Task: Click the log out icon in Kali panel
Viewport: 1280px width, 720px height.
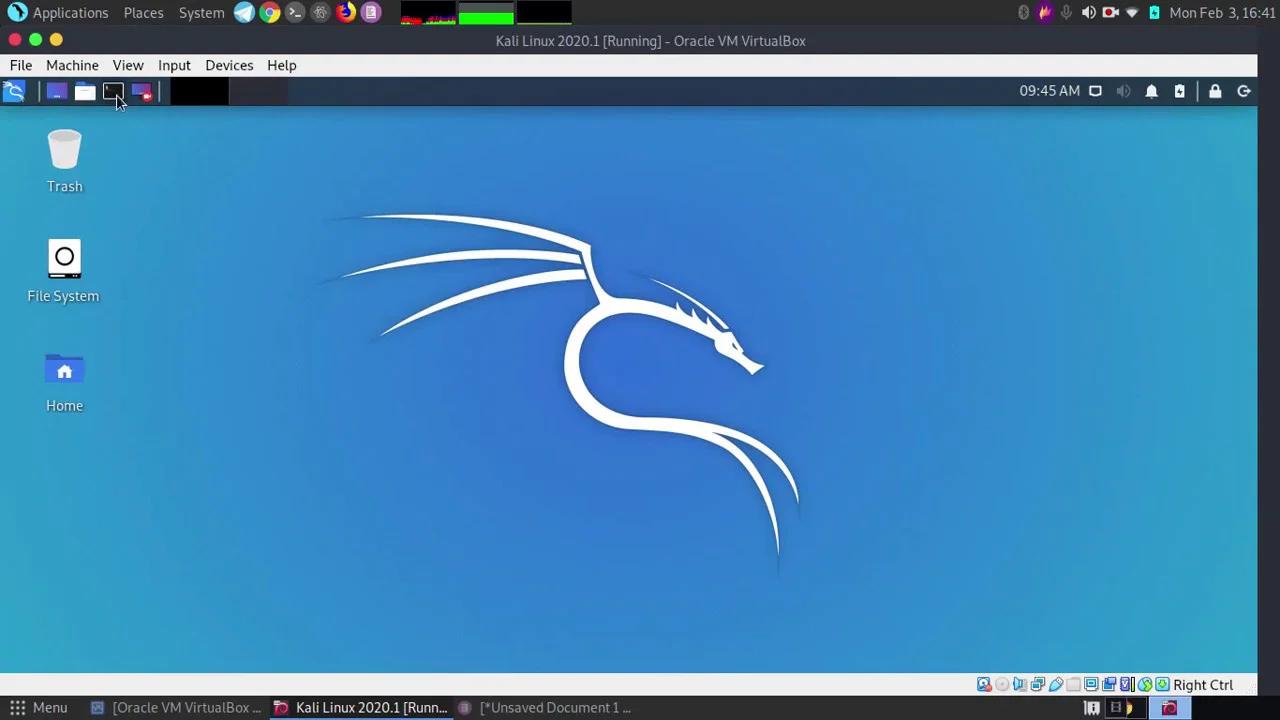Action: 1244,91
